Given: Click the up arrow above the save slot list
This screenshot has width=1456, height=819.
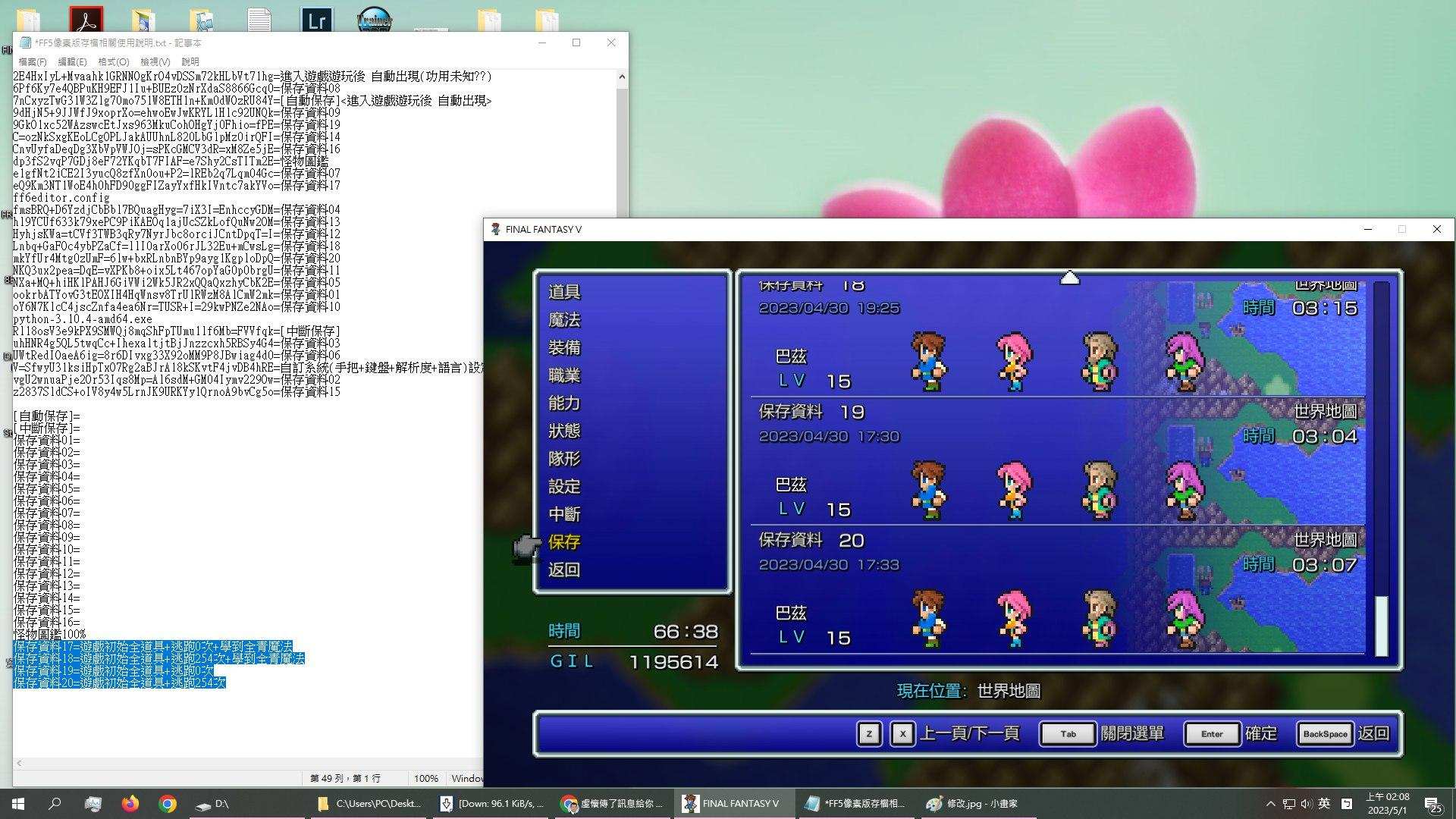Looking at the screenshot, I should 1070,278.
